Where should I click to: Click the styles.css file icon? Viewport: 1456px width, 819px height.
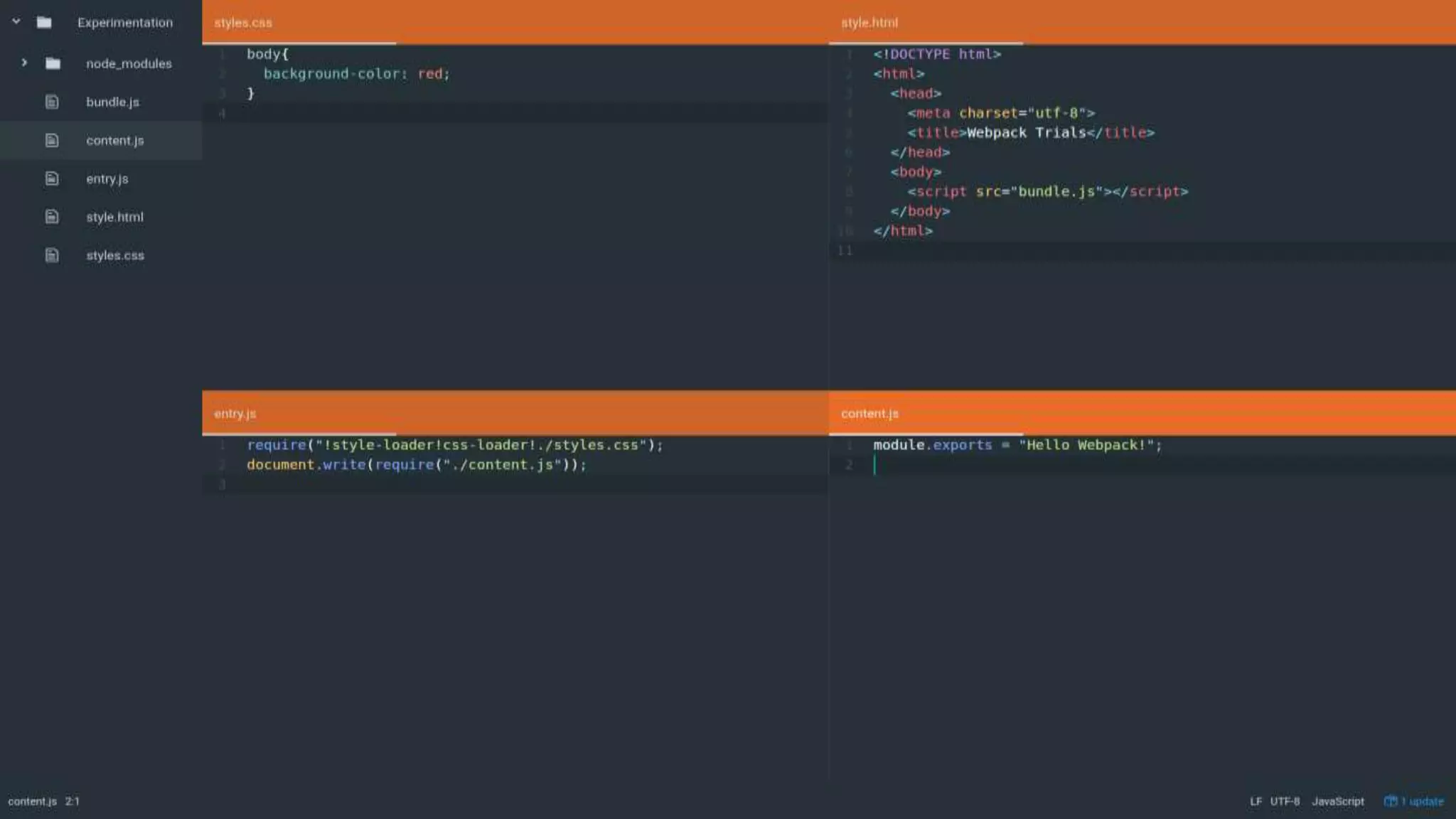[52, 255]
